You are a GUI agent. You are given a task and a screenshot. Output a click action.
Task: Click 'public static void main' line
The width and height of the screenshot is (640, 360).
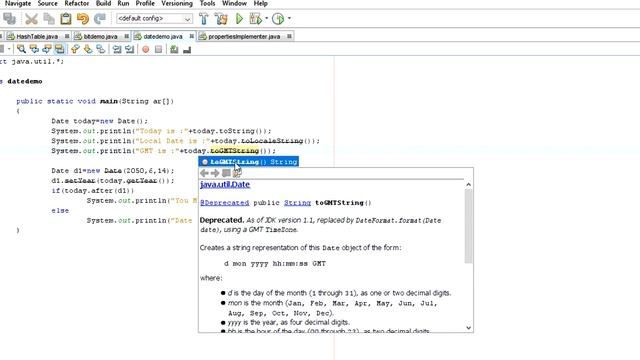[x=95, y=101]
